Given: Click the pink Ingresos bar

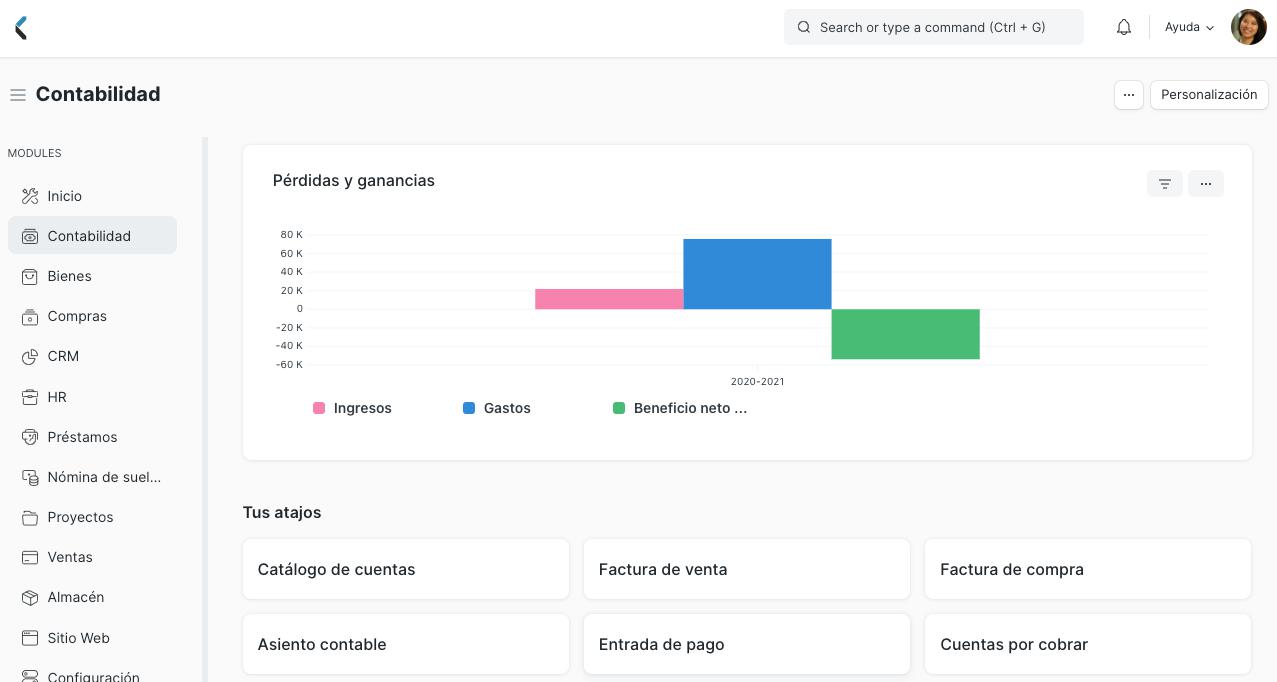Looking at the screenshot, I should 609,299.
